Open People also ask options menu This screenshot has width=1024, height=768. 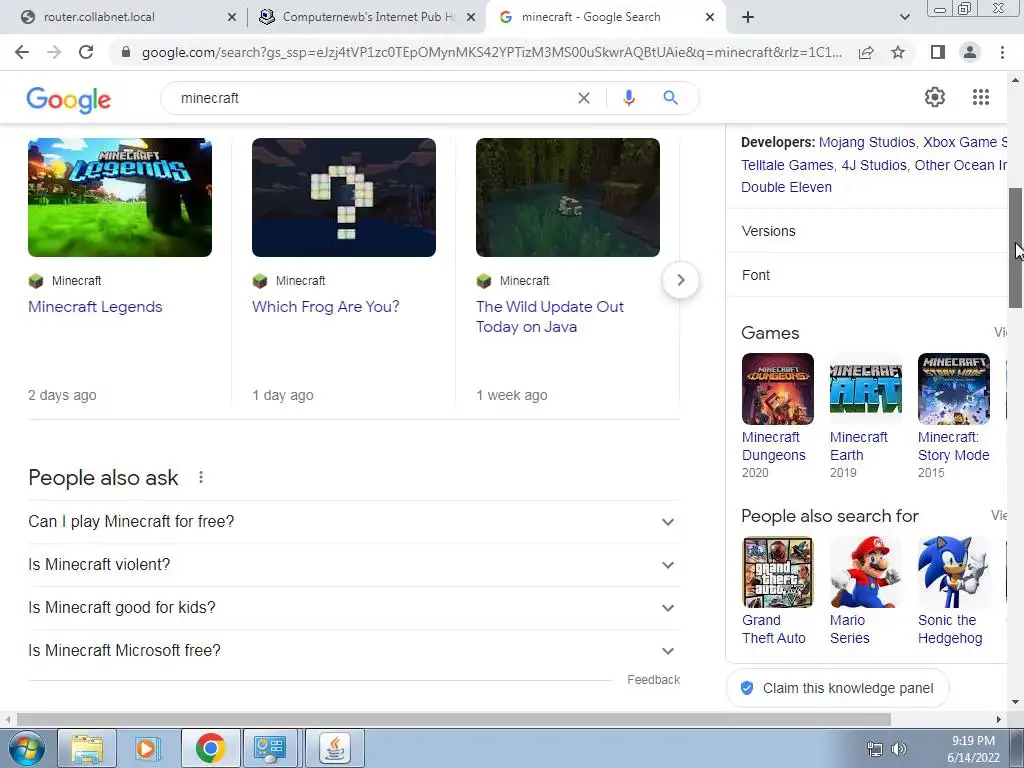(x=200, y=477)
